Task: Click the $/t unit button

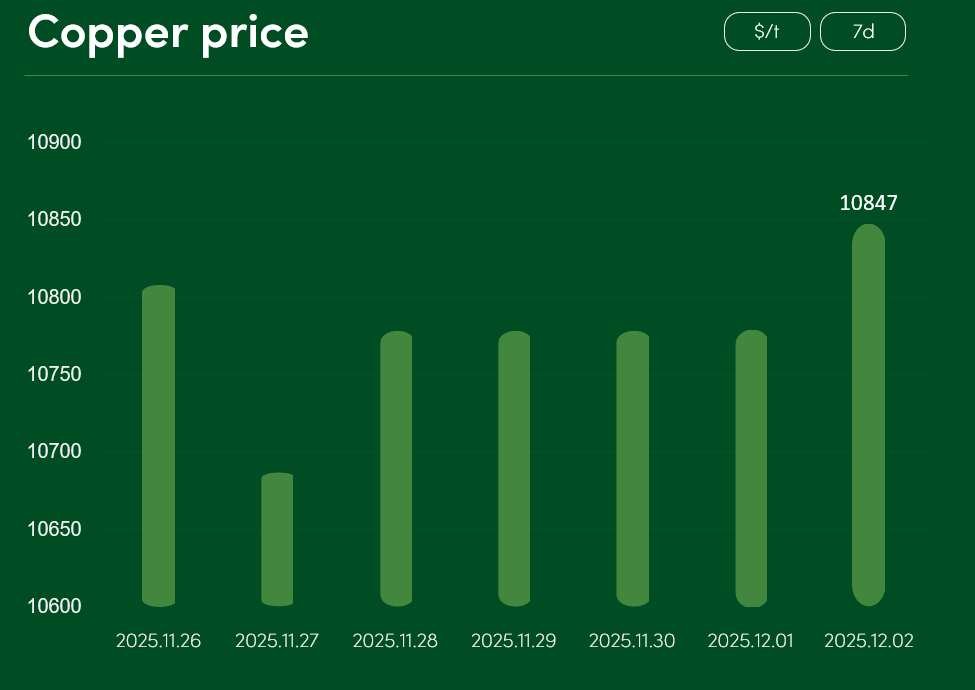Action: coord(767,32)
